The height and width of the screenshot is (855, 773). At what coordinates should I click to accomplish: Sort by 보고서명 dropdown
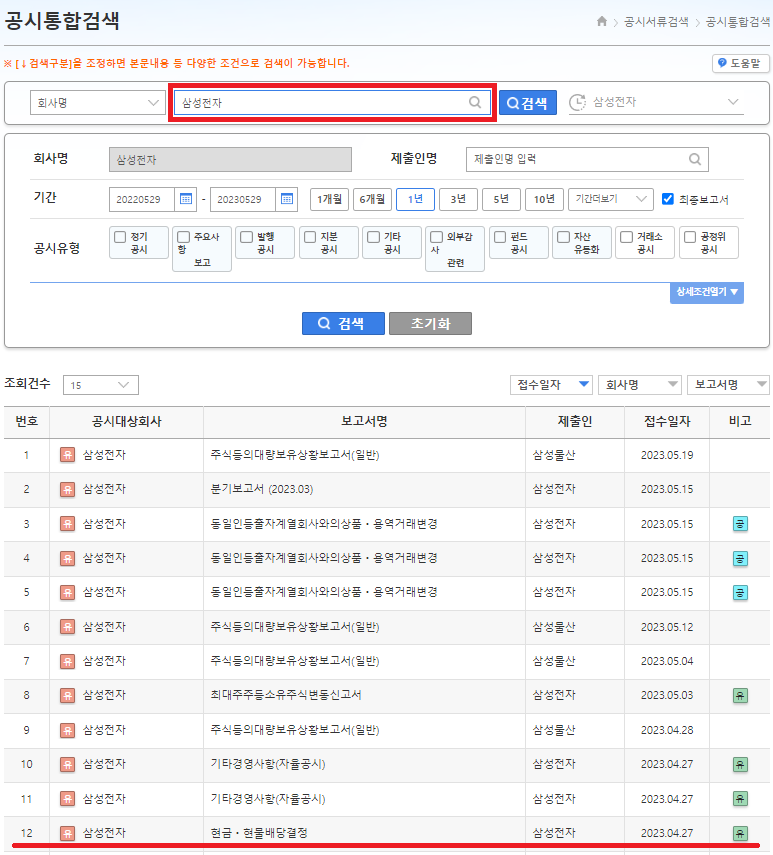[x=728, y=384]
